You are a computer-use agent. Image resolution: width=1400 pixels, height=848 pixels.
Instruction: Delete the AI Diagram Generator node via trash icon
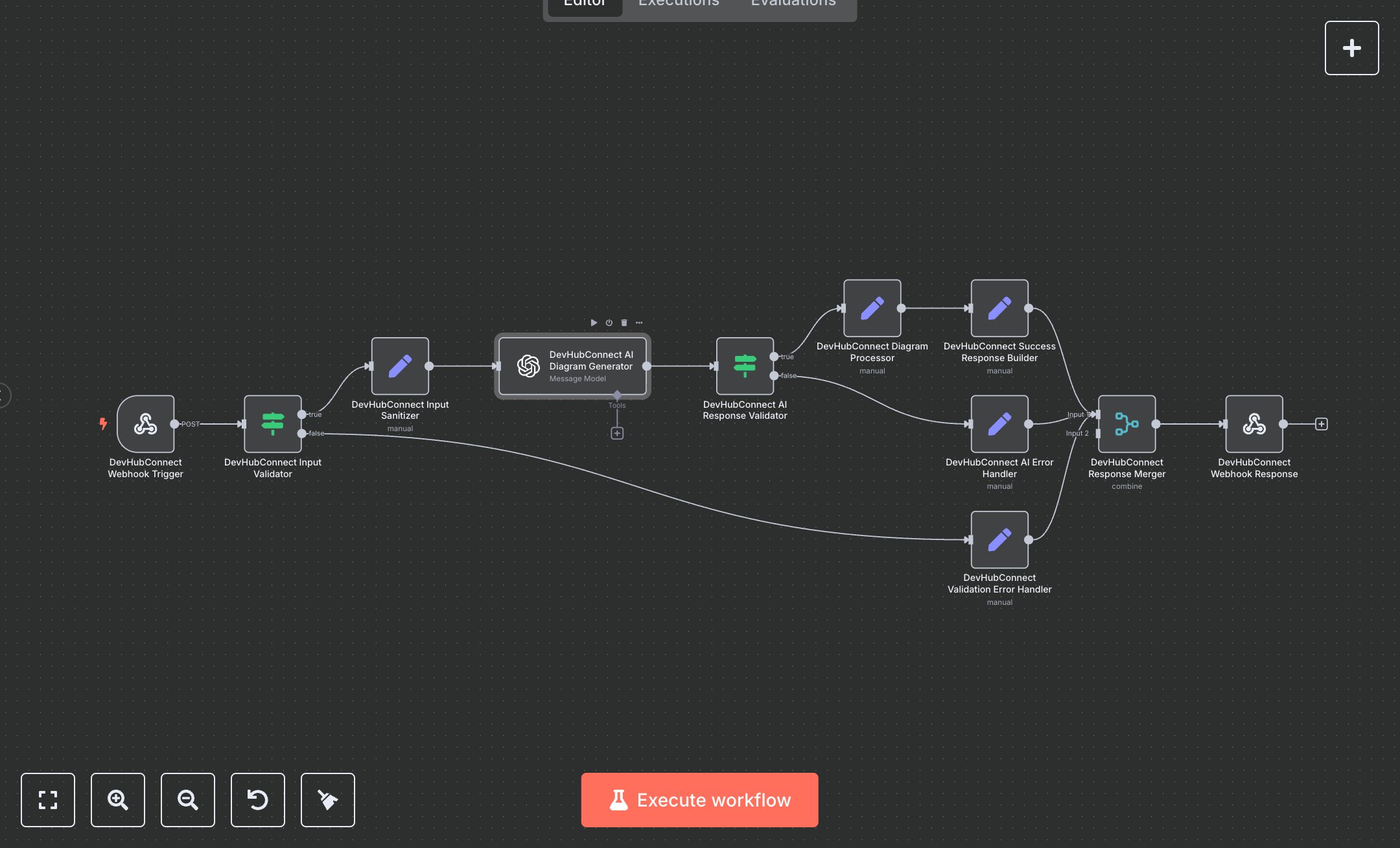click(624, 322)
